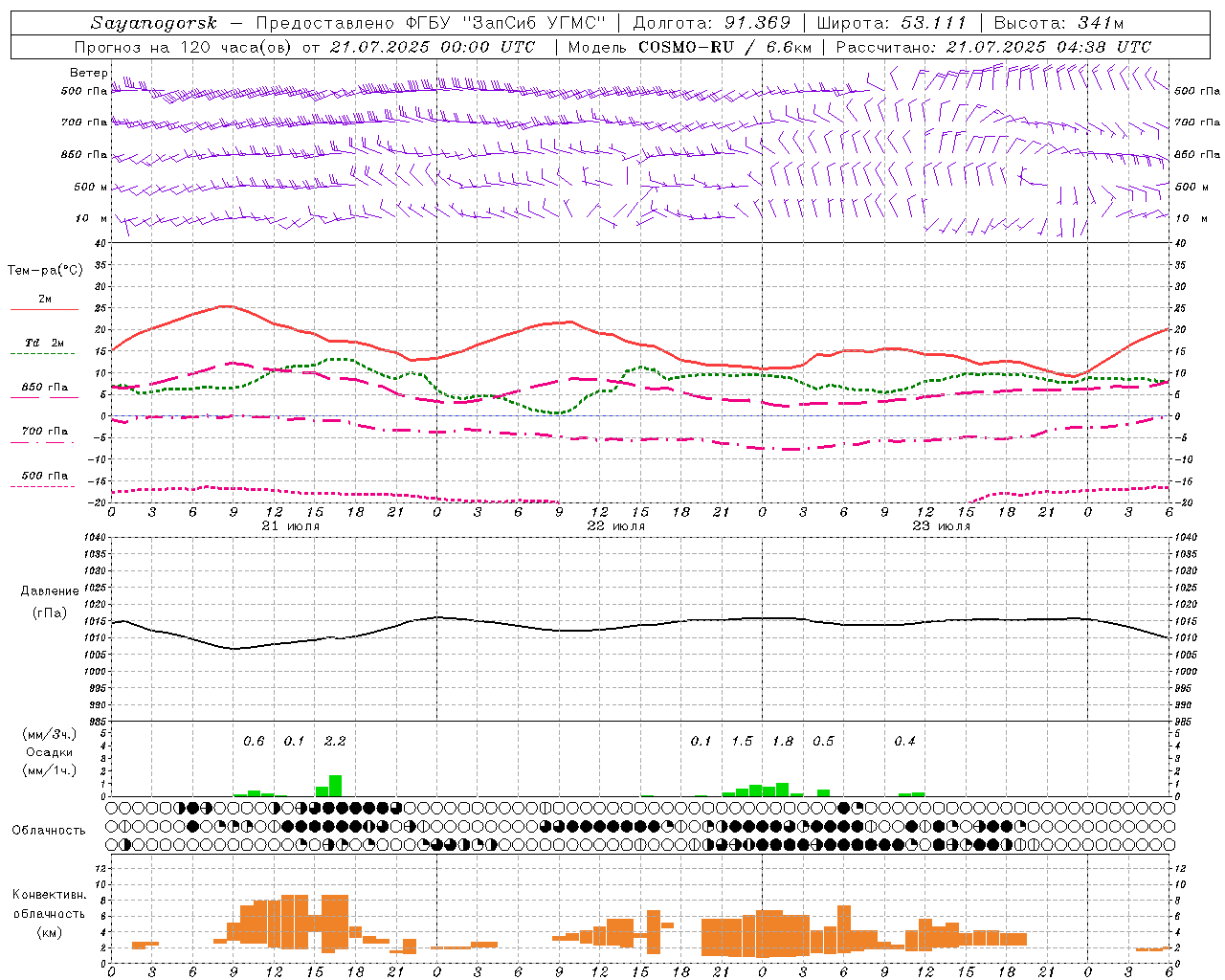Select the 'Предоставлено ФГБУ "ЗапСиб УГМС"' provider text
The image size is (1225, 980).
point(431,23)
